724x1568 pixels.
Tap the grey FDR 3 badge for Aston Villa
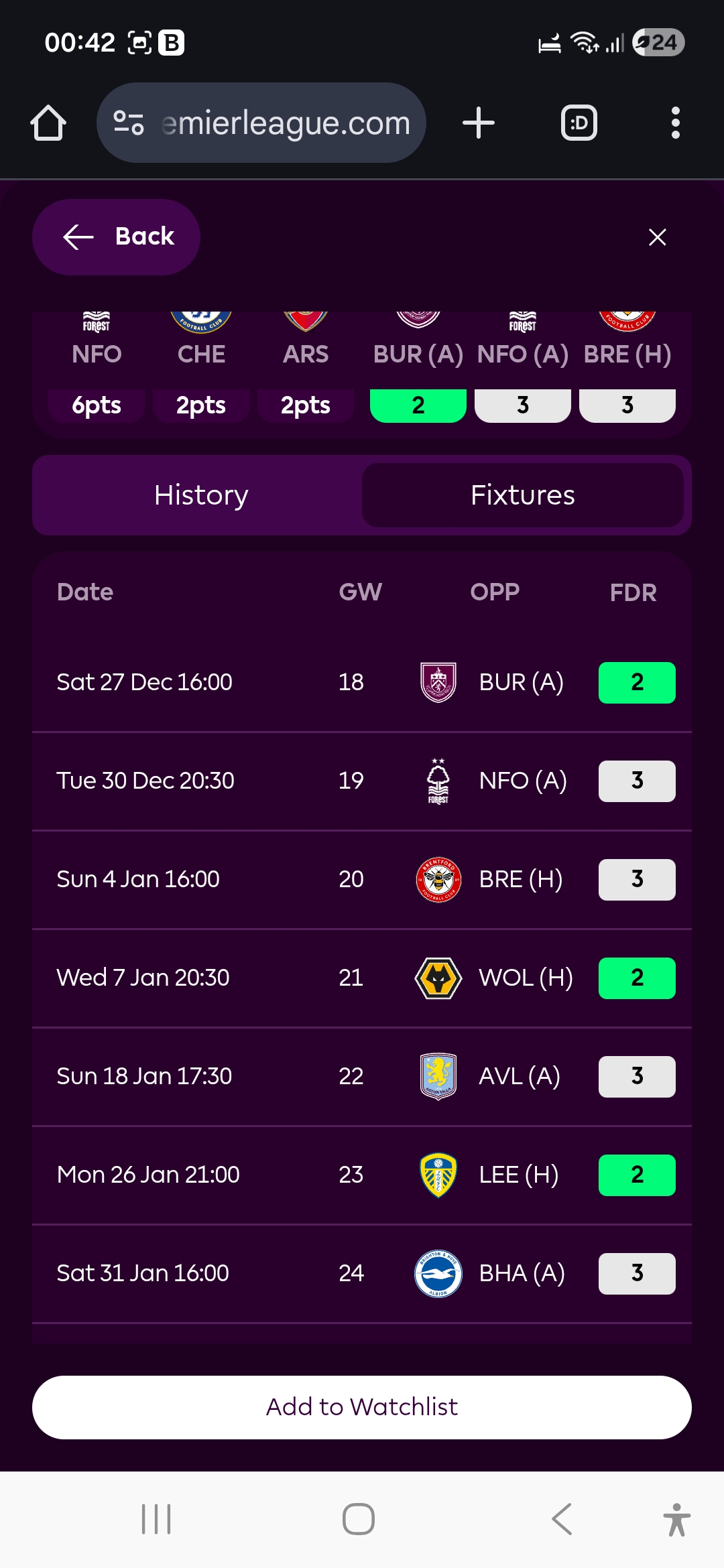tap(636, 1076)
